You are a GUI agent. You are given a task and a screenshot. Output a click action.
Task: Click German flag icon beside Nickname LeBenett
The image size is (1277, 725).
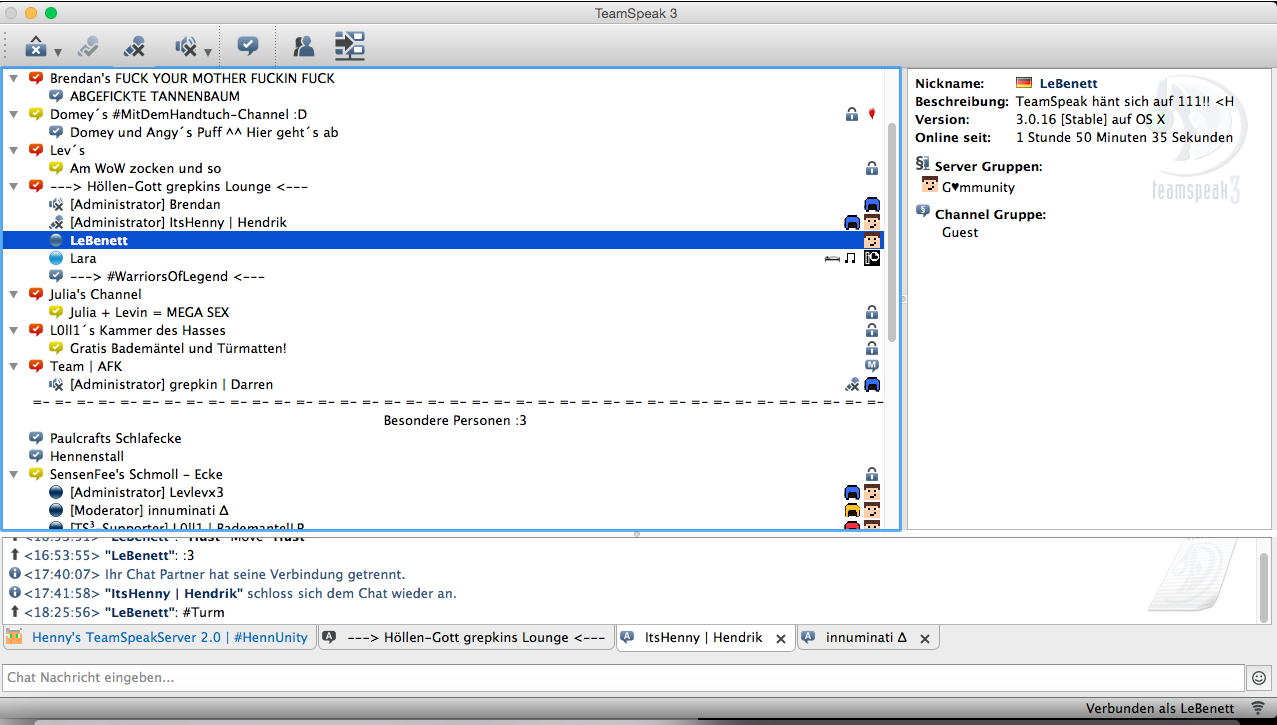(1024, 83)
